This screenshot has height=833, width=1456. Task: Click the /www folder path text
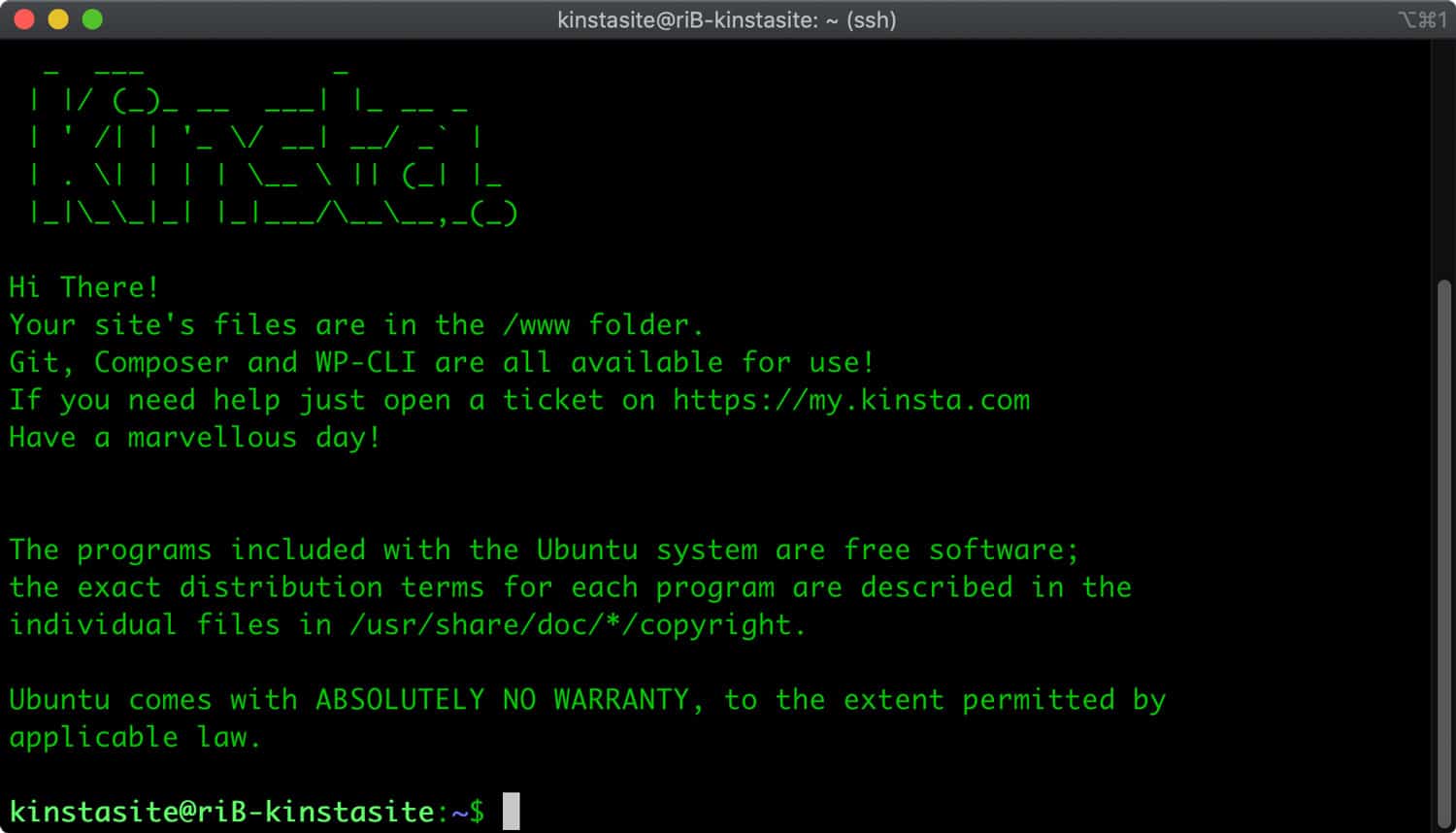tap(536, 324)
